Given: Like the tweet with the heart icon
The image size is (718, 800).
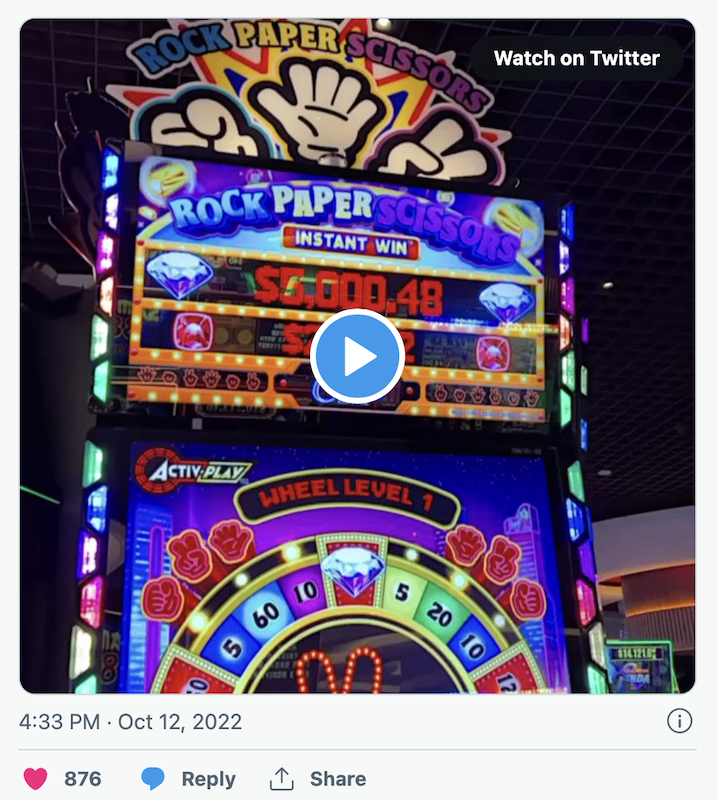Looking at the screenshot, I should (x=36, y=779).
